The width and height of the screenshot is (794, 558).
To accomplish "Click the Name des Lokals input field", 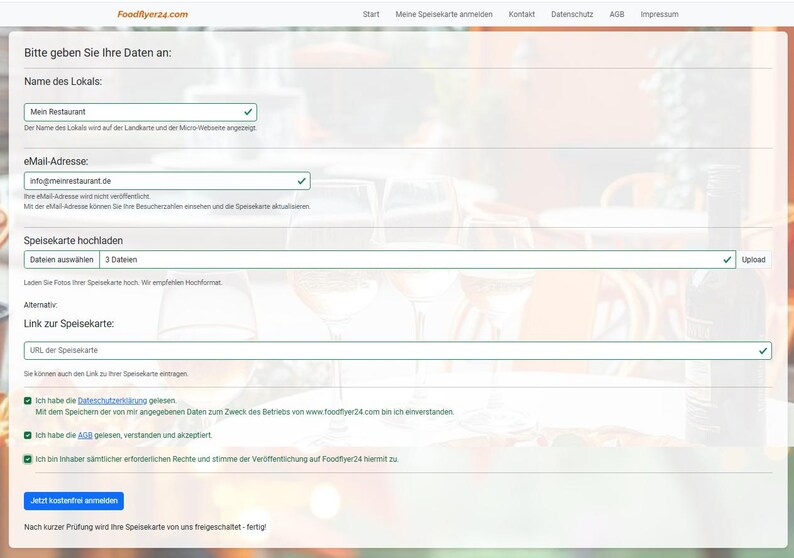I will [140, 112].
